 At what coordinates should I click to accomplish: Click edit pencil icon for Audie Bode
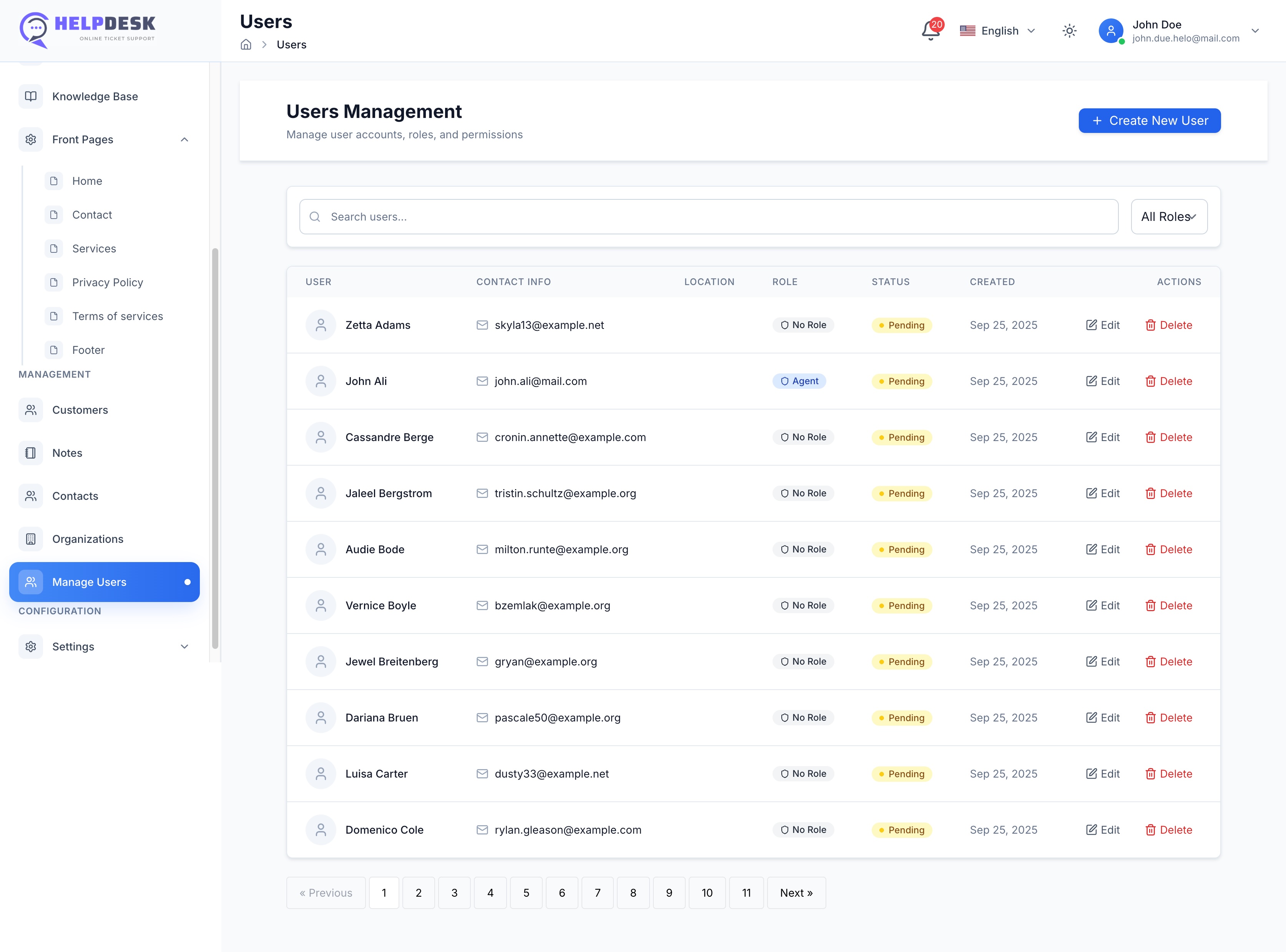(1091, 549)
